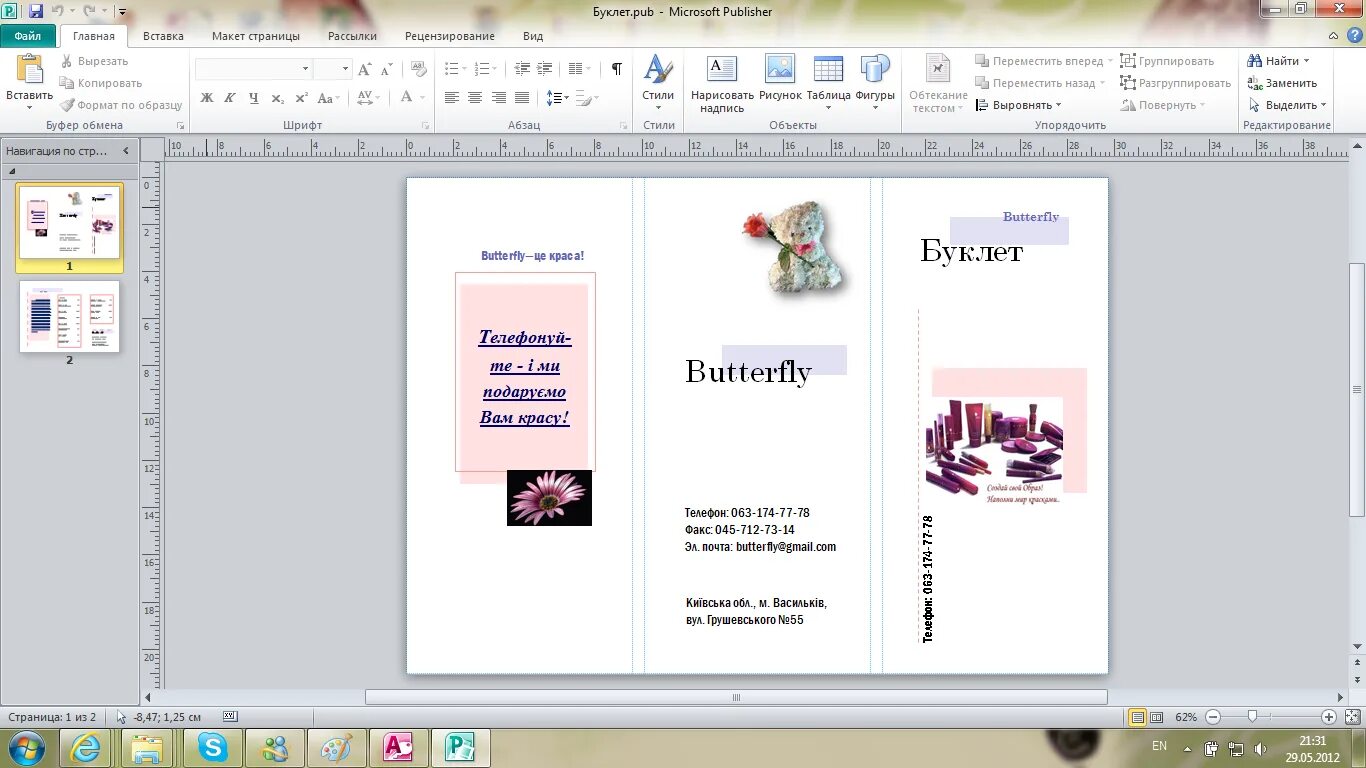Screen dimensions: 1366x768
Task: Click Grow Font icon
Action: (x=364, y=69)
